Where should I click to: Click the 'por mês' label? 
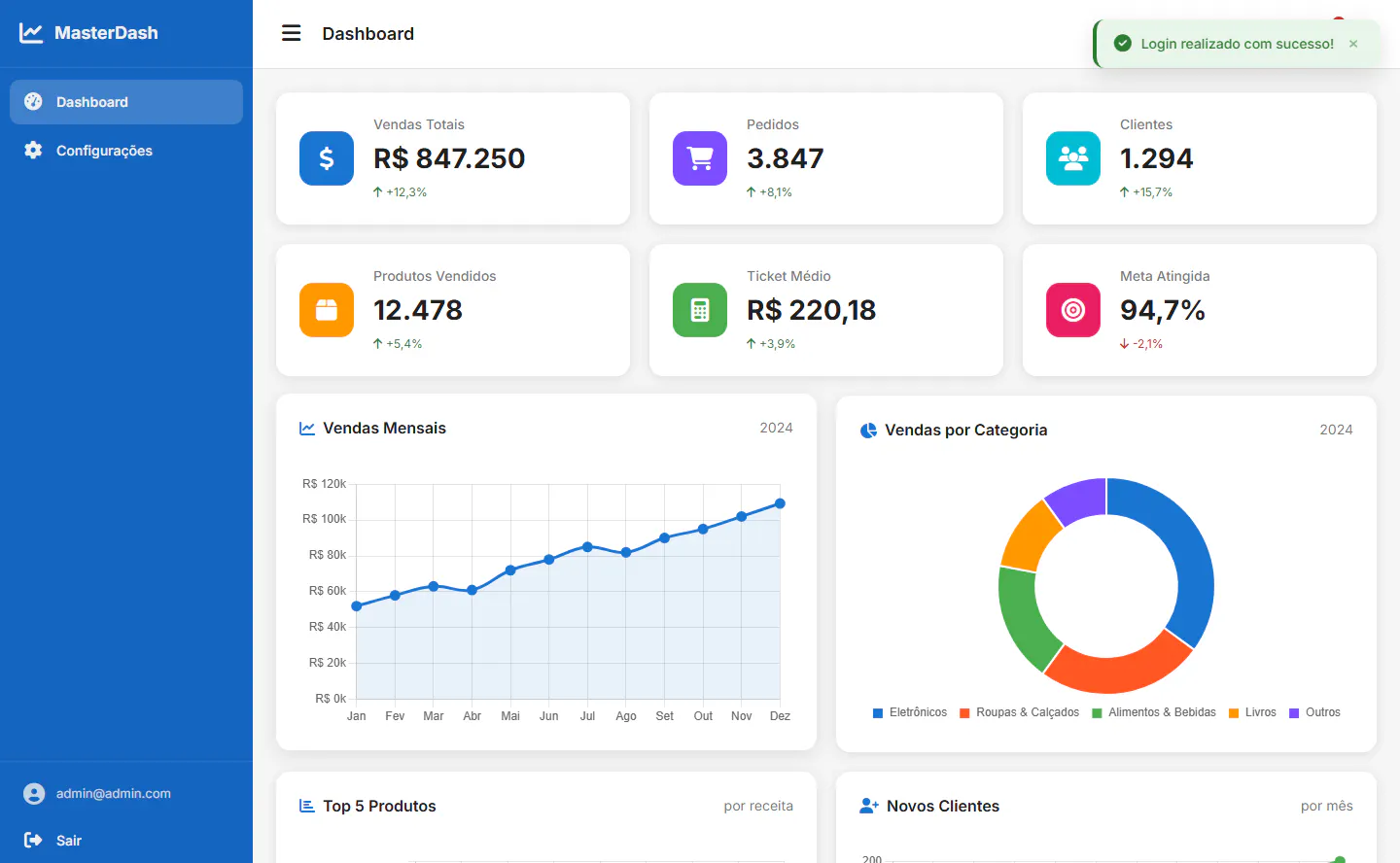[x=1327, y=807]
